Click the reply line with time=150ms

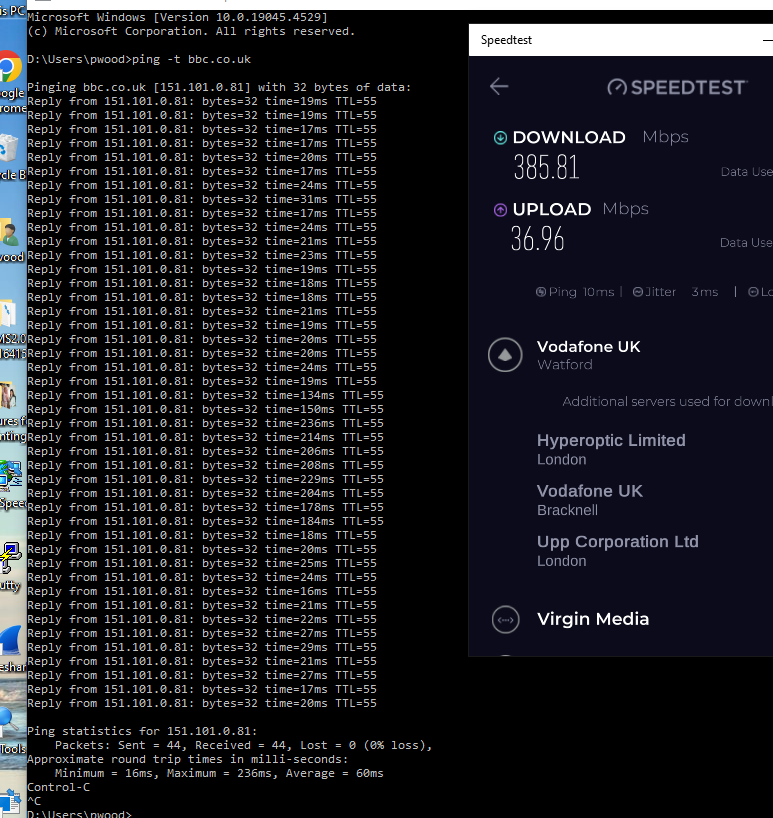205,410
